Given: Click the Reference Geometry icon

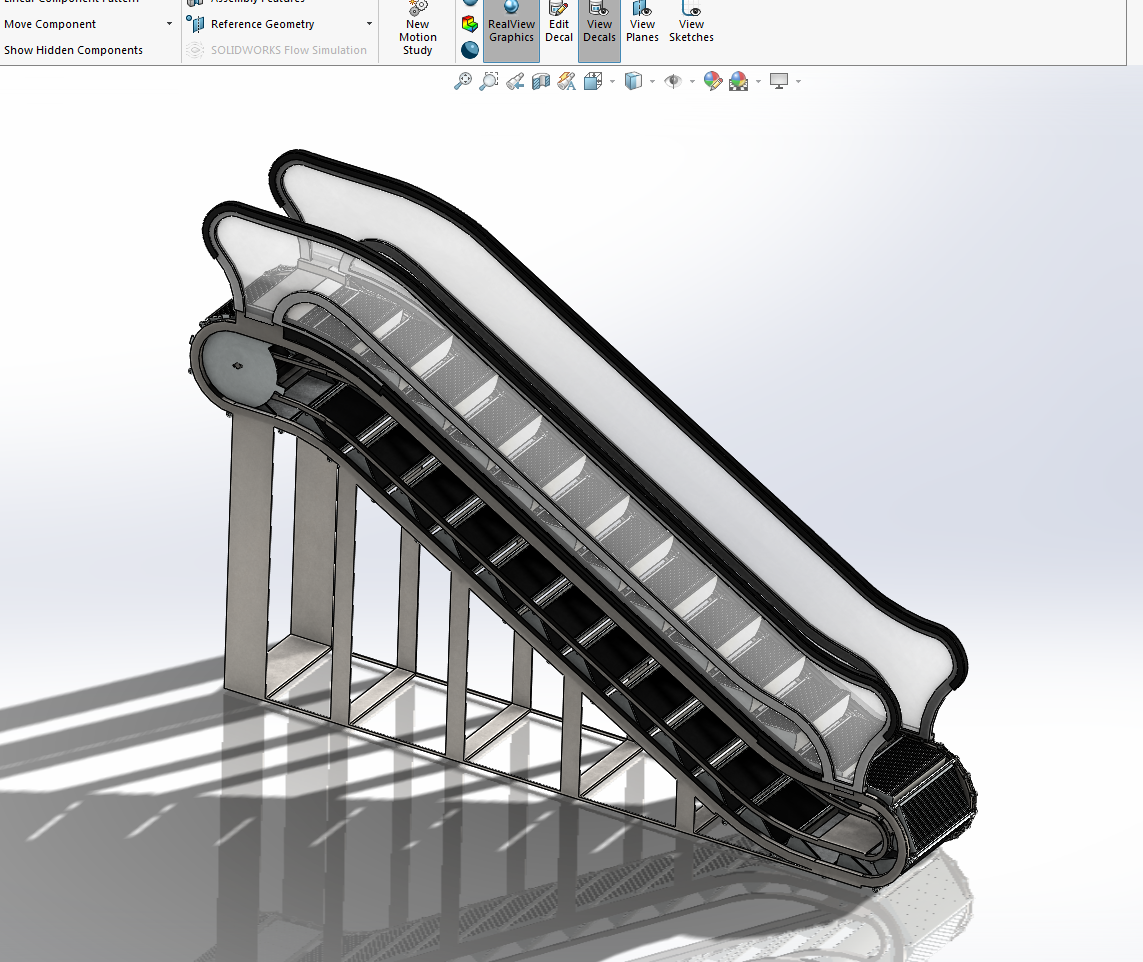Looking at the screenshot, I should pyautogui.click(x=195, y=24).
